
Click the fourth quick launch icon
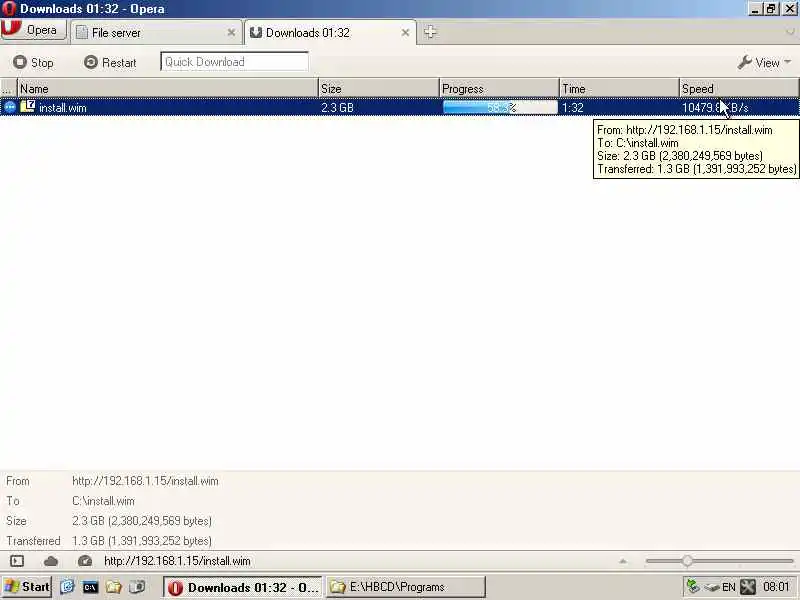tap(137, 587)
